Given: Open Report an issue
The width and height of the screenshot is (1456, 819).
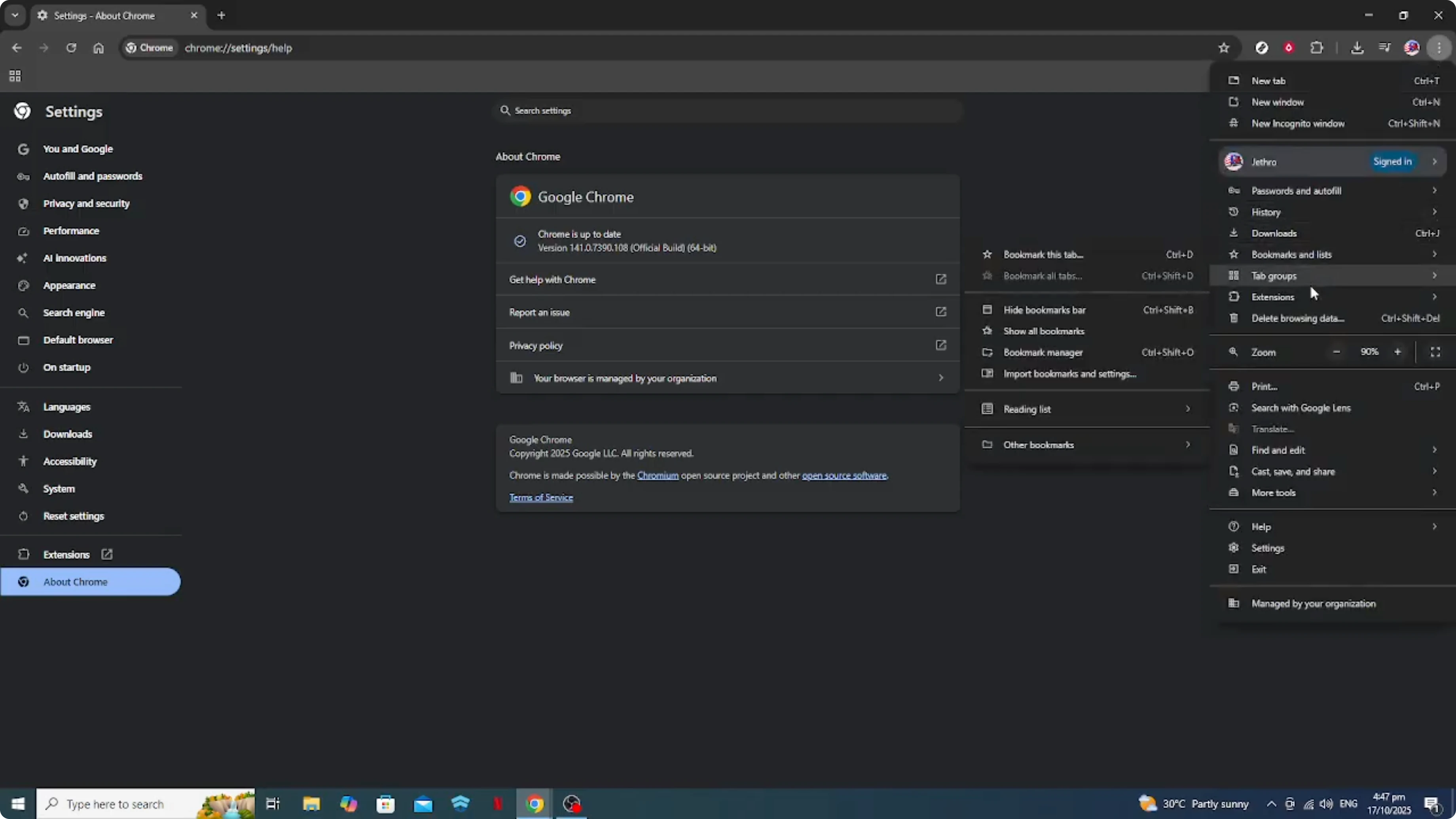Looking at the screenshot, I should [x=728, y=313].
